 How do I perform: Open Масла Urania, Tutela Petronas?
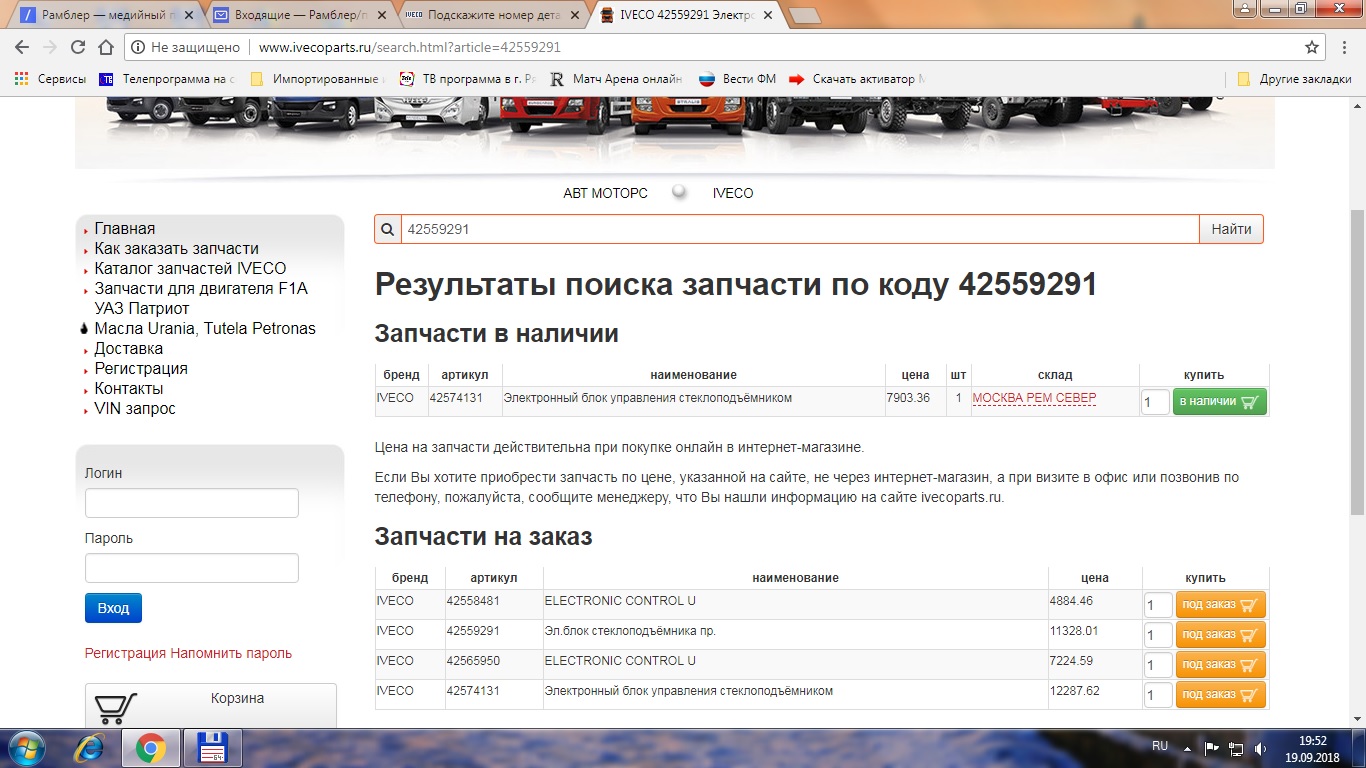(205, 329)
